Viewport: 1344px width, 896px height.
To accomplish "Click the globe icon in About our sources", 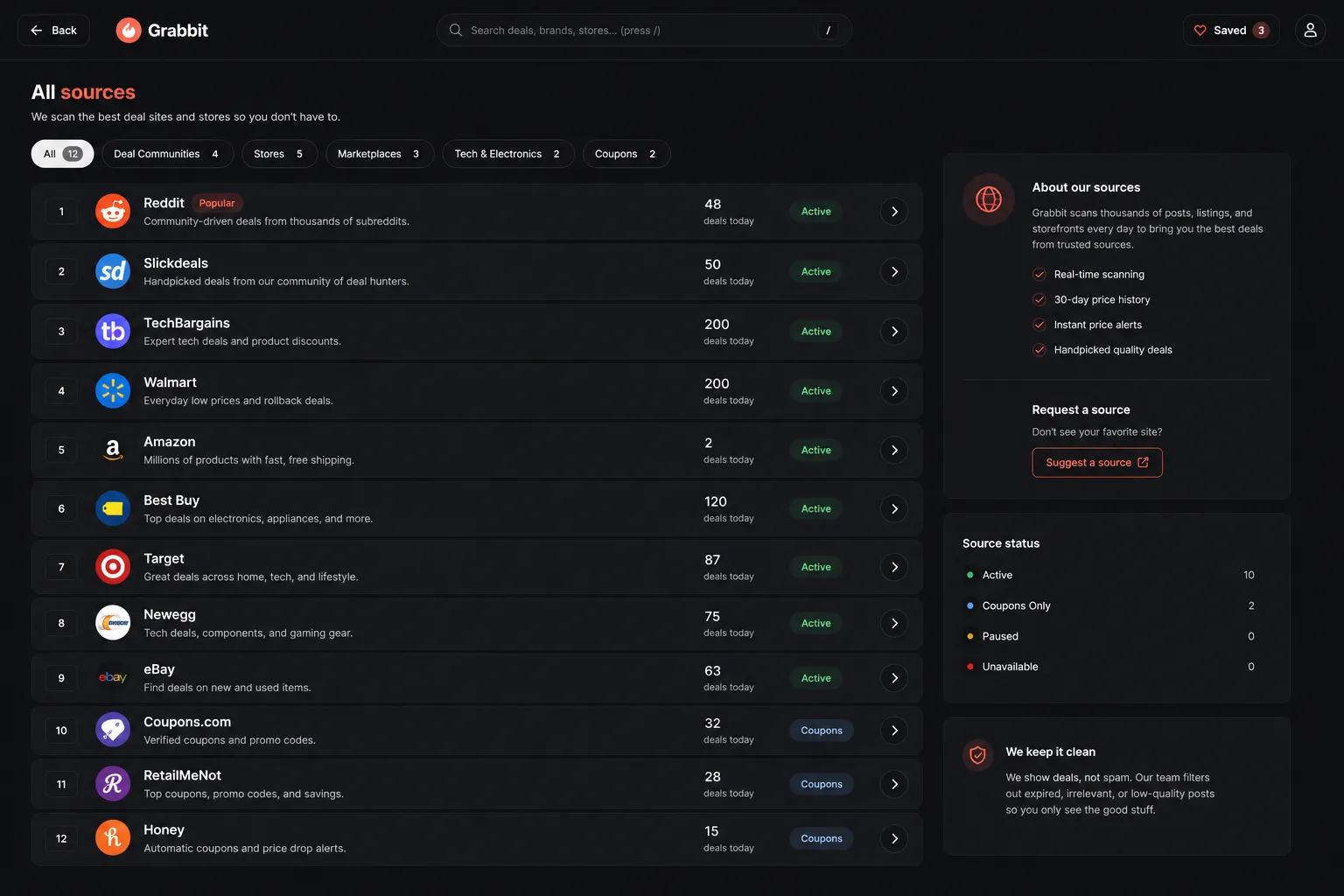I will [x=989, y=199].
